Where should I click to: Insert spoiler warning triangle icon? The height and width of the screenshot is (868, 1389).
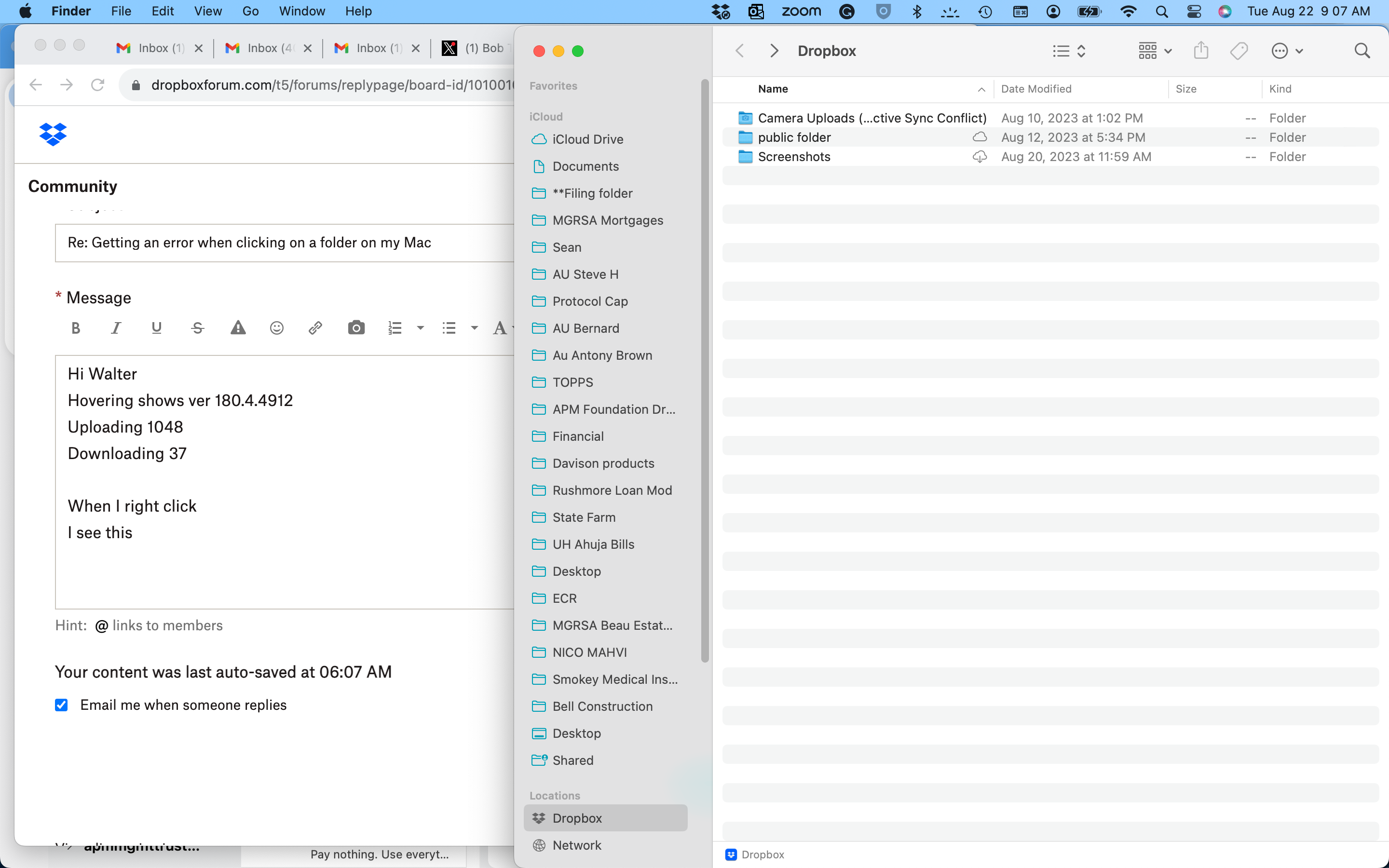238,328
